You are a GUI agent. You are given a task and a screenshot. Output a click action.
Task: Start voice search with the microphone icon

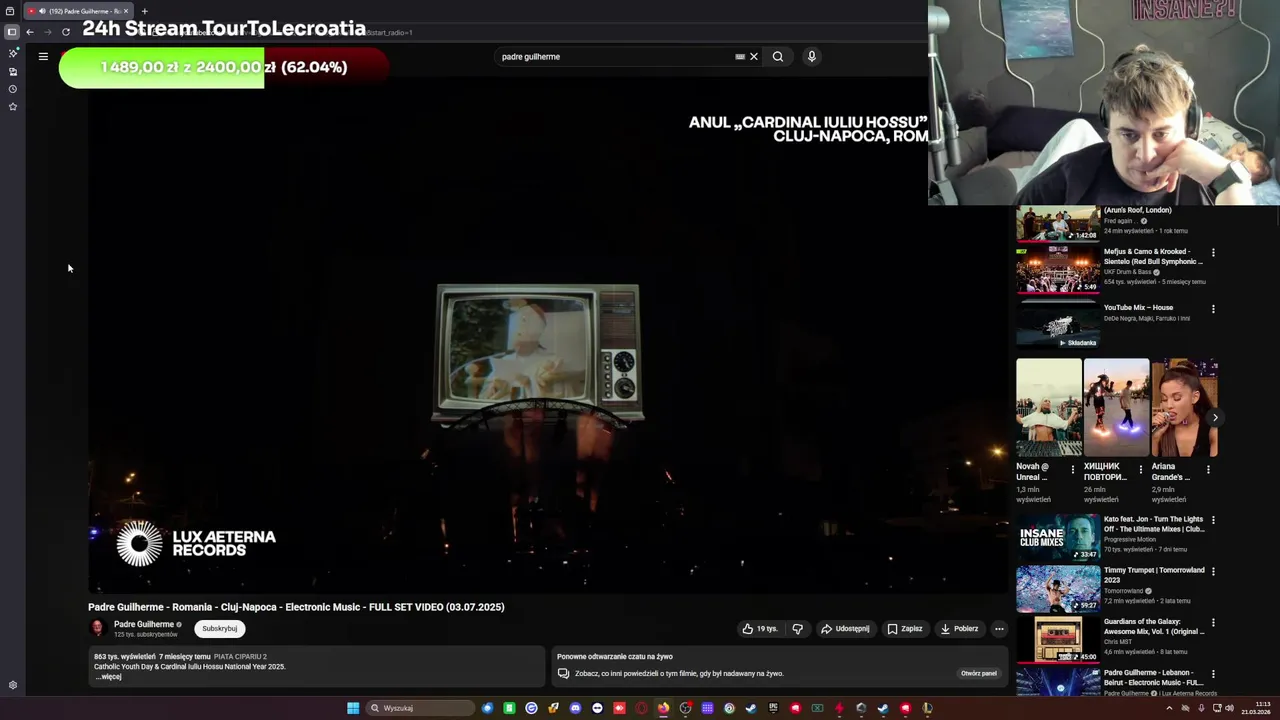pyautogui.click(x=812, y=57)
